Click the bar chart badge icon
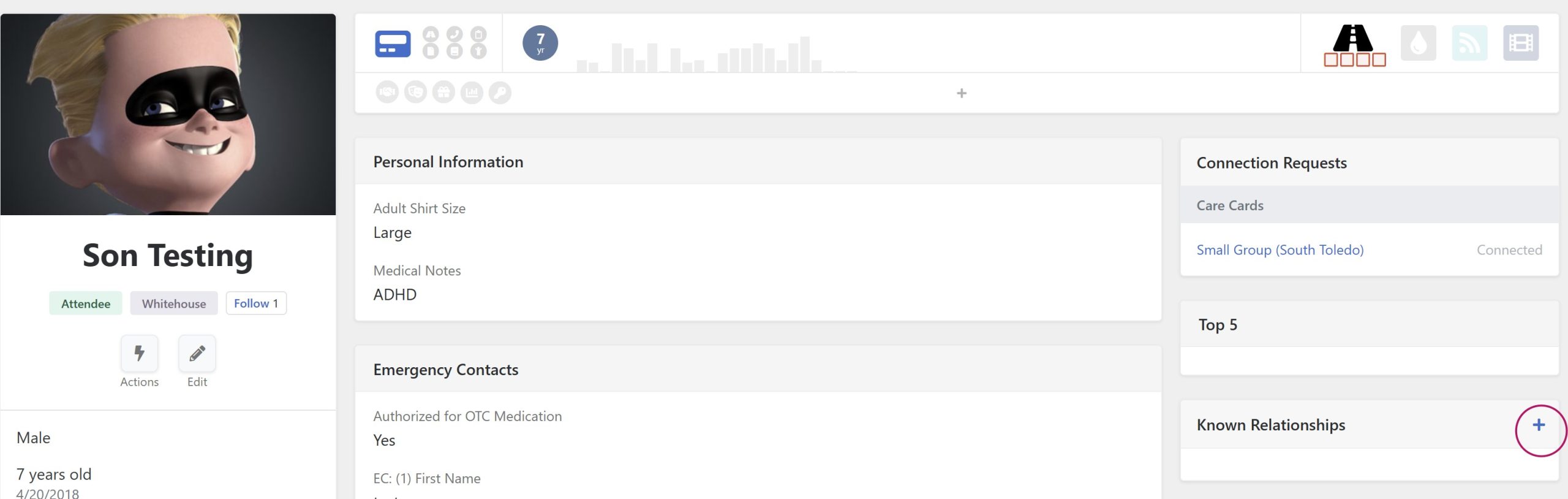This screenshot has width=1568, height=499. 472,93
